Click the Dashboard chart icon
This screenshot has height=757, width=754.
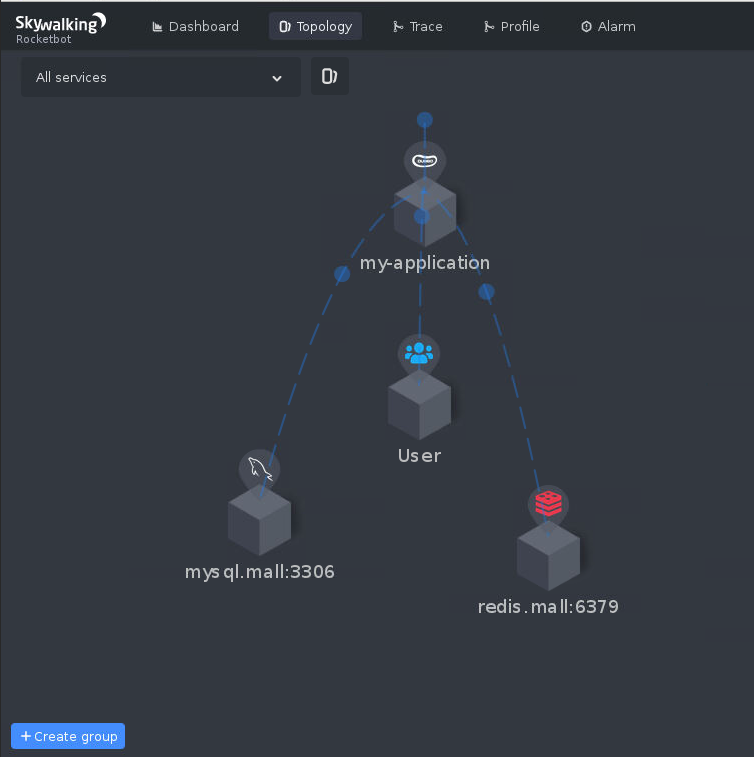click(157, 27)
